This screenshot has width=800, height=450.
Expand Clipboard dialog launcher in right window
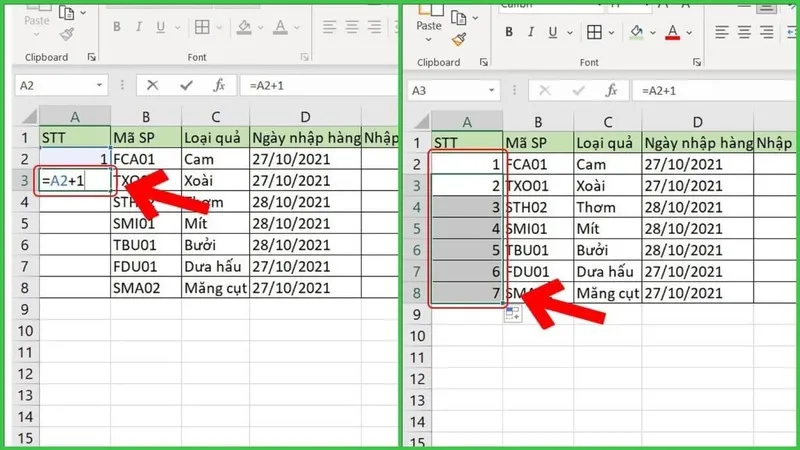pos(484,62)
